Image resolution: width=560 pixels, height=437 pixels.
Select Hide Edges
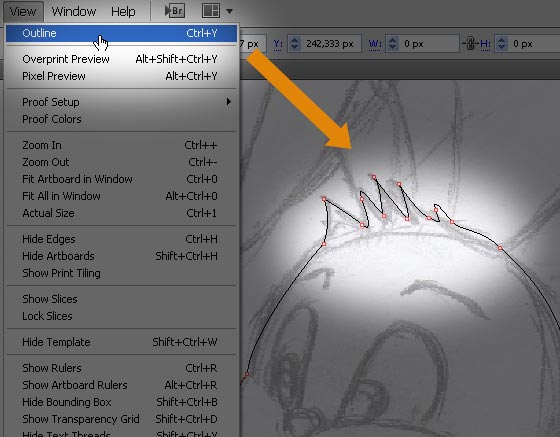point(121,239)
